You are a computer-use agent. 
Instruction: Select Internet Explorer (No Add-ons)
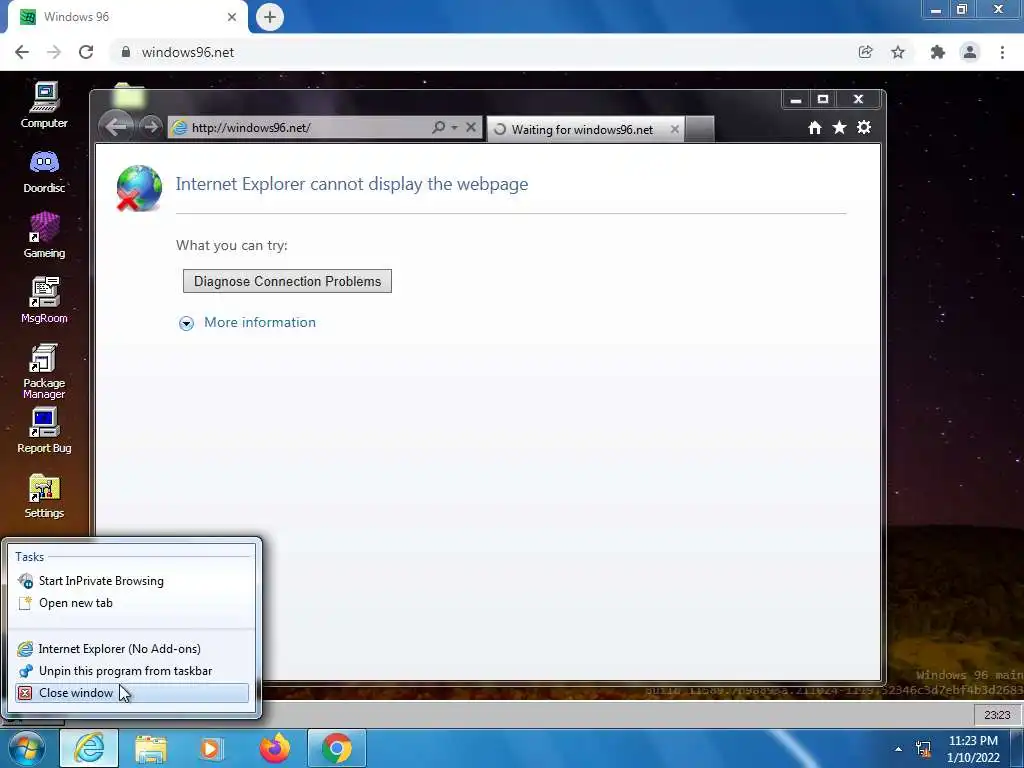[132, 648]
